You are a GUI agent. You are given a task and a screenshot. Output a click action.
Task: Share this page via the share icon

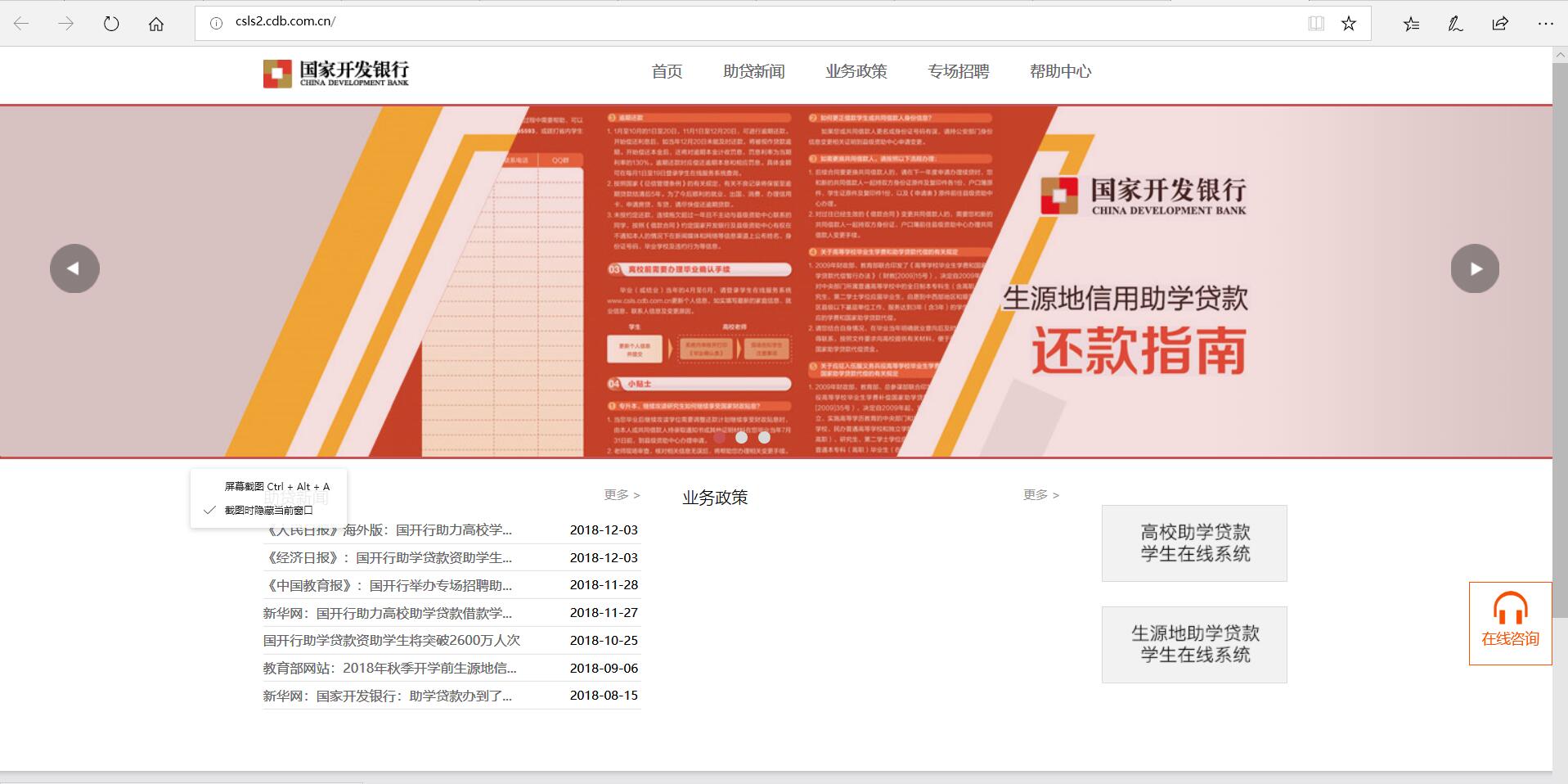point(1499,23)
